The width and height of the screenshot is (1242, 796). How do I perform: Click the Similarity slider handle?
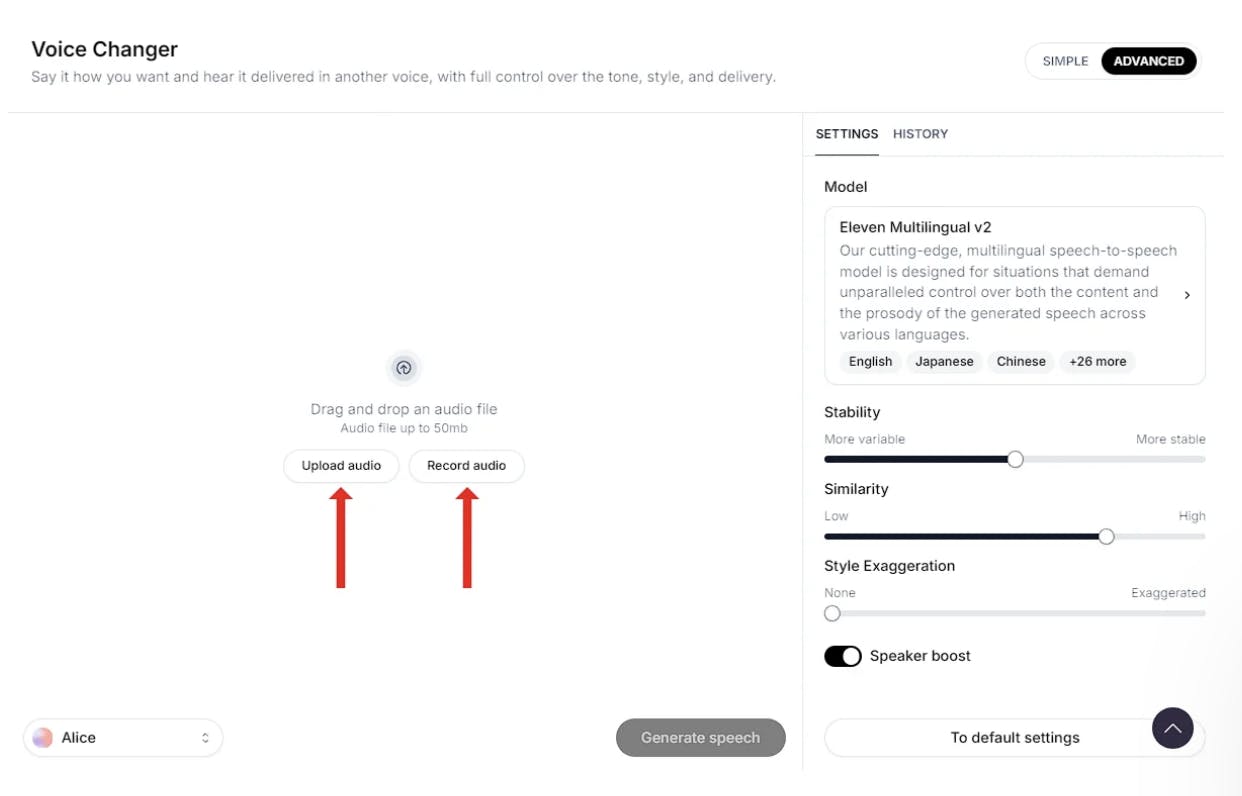pyautogui.click(x=1106, y=536)
